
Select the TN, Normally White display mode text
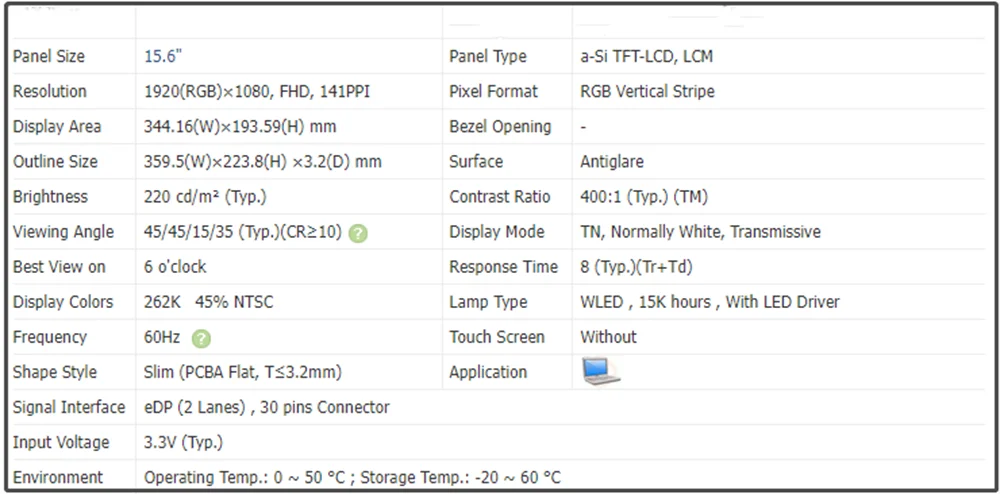point(700,232)
